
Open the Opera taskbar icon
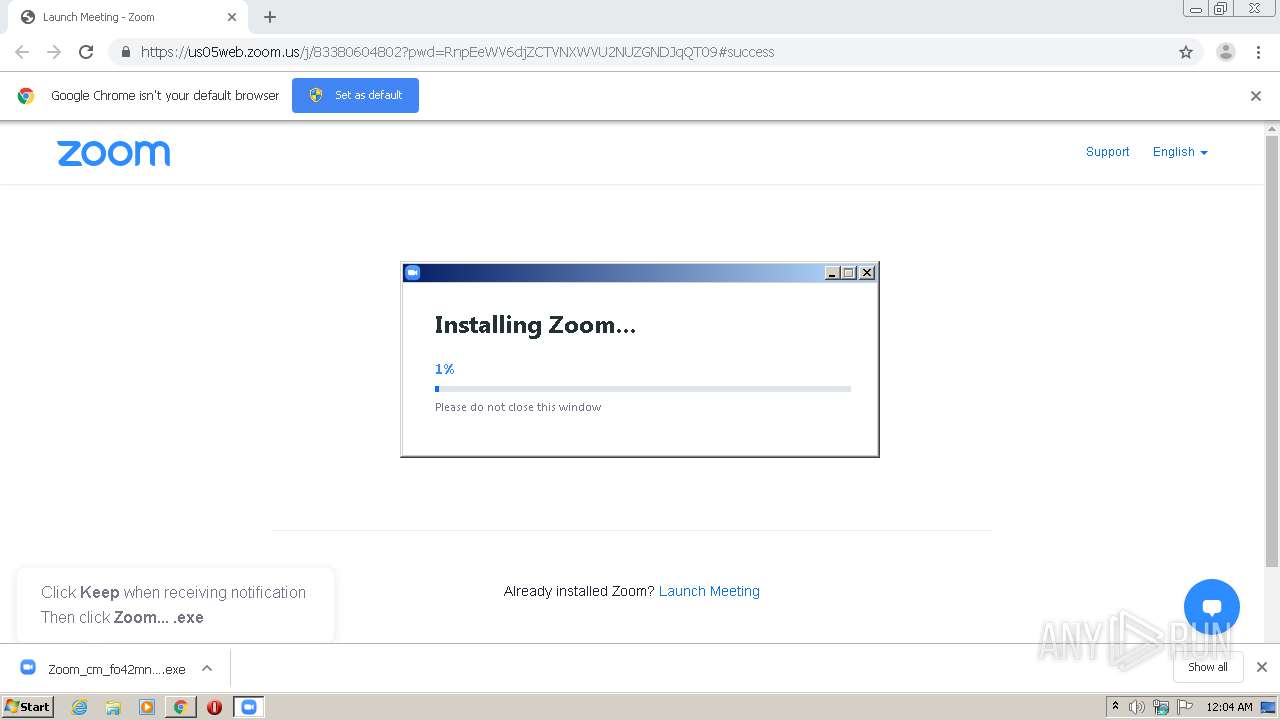pos(214,707)
